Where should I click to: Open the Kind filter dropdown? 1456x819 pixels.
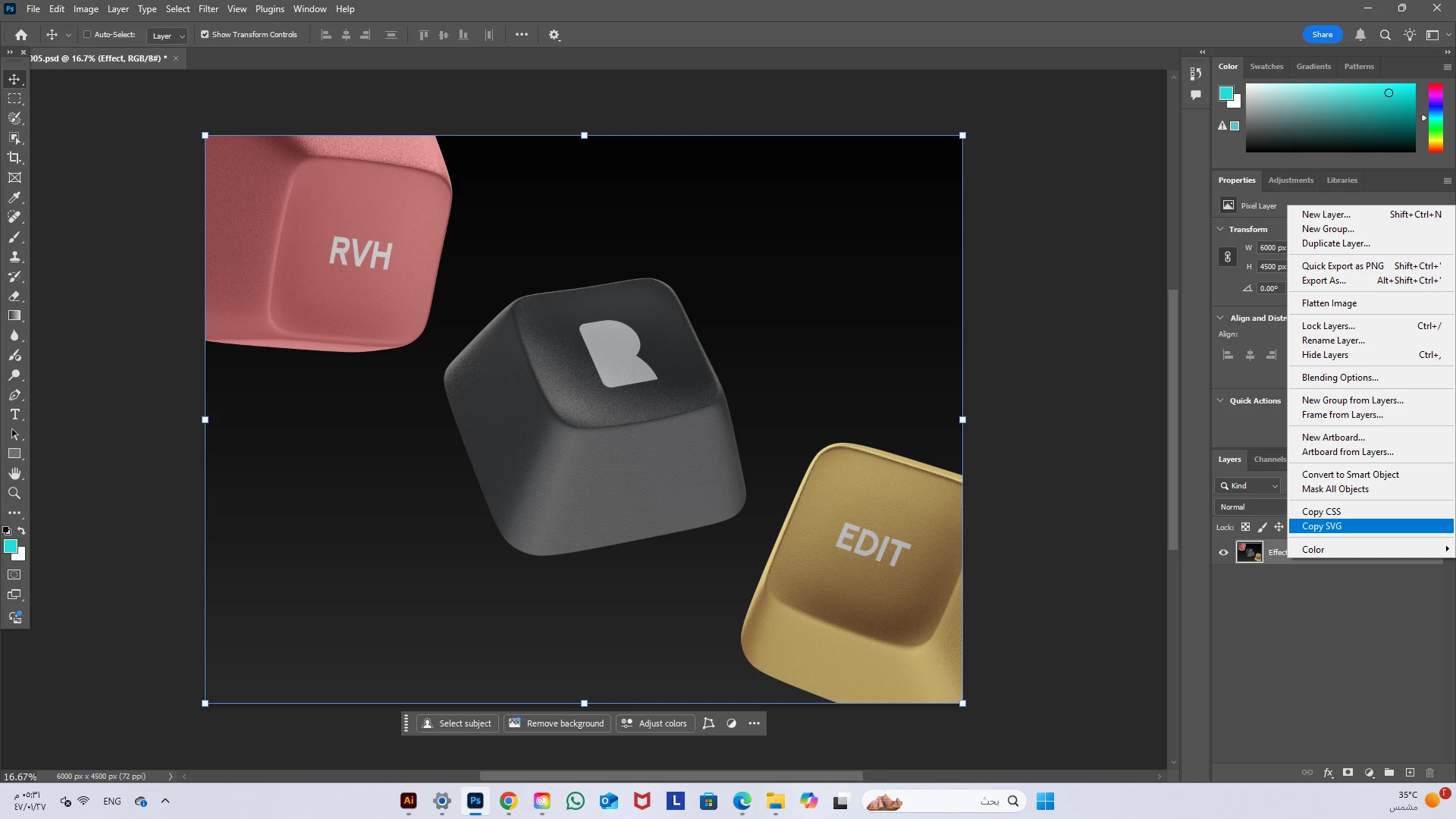[1249, 485]
